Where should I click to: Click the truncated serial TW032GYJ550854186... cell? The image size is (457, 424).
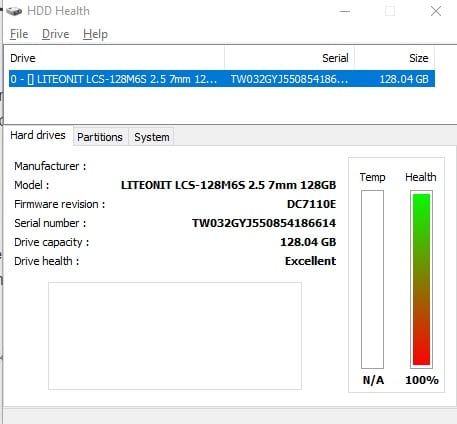click(289, 79)
